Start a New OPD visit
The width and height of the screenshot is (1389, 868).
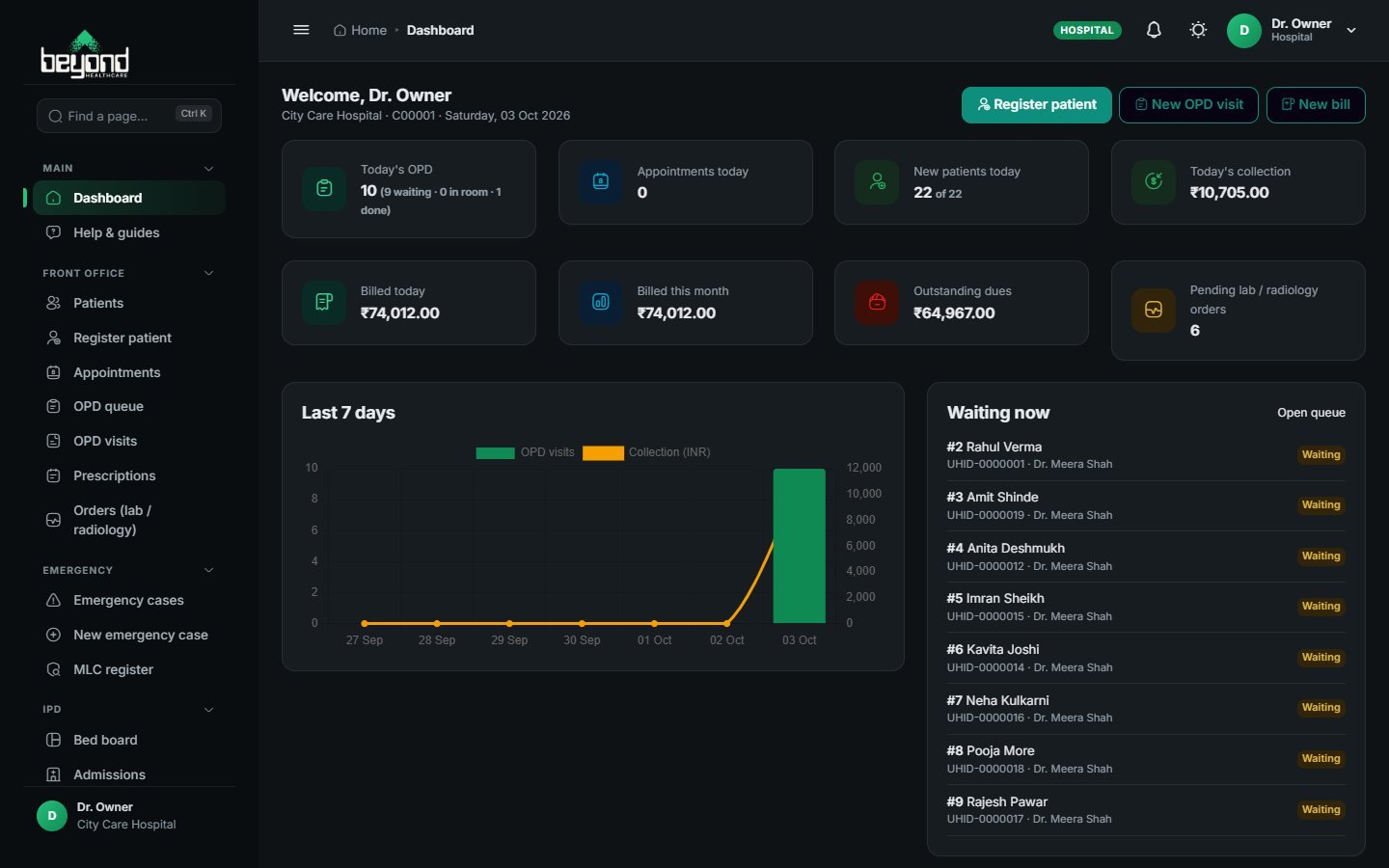[1188, 104]
